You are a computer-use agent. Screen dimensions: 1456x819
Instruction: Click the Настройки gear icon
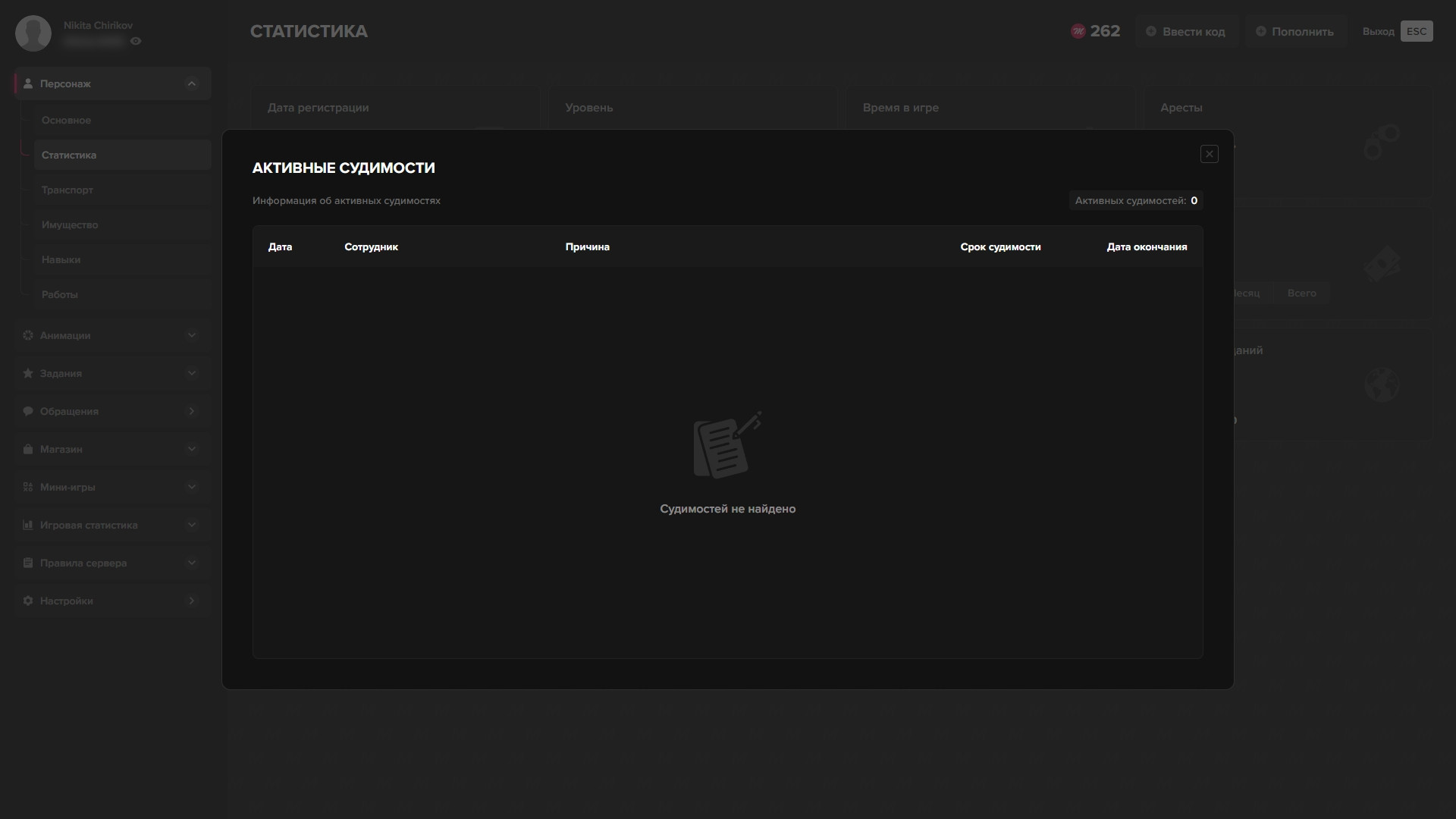(28, 601)
